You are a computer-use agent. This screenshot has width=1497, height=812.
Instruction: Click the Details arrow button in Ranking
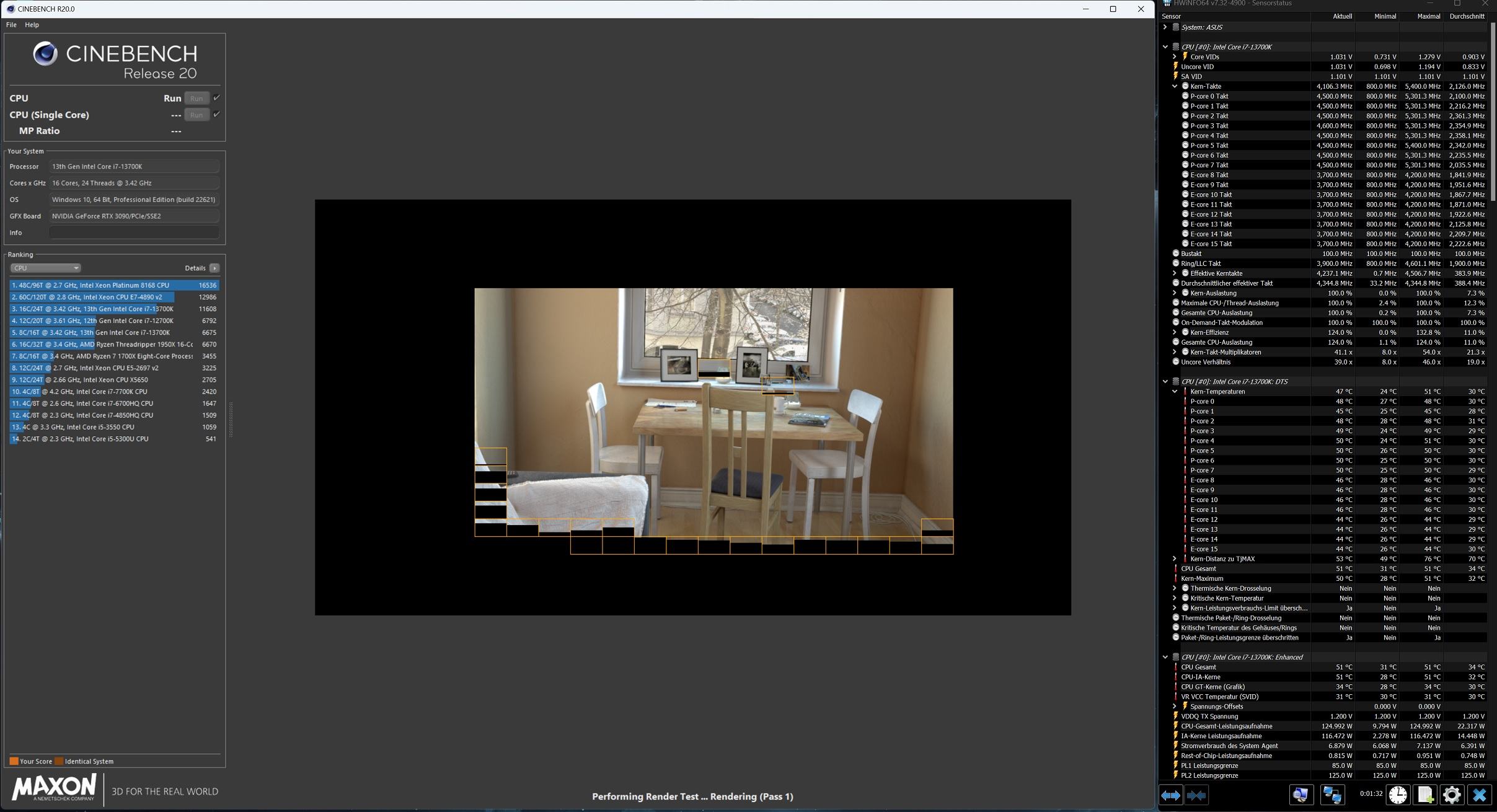click(214, 268)
